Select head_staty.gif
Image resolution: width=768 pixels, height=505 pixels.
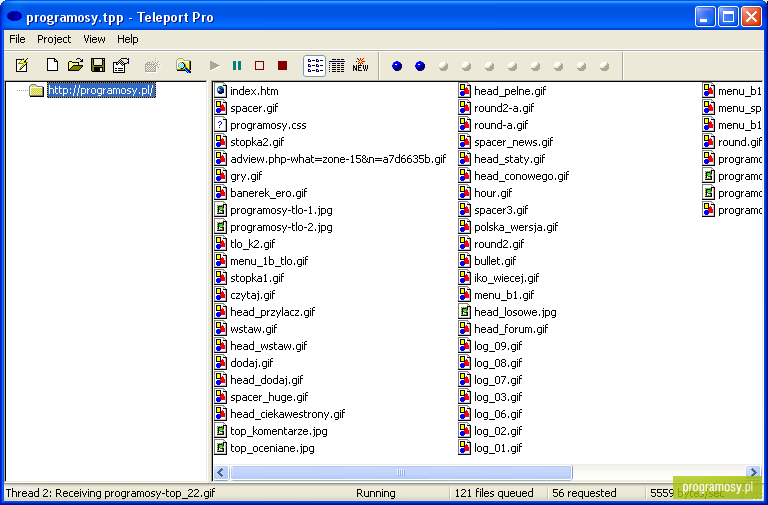(x=509, y=159)
